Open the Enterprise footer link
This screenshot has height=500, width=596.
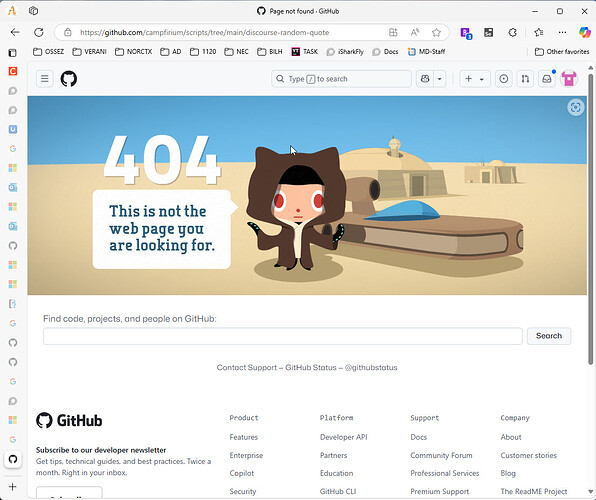(x=246, y=456)
